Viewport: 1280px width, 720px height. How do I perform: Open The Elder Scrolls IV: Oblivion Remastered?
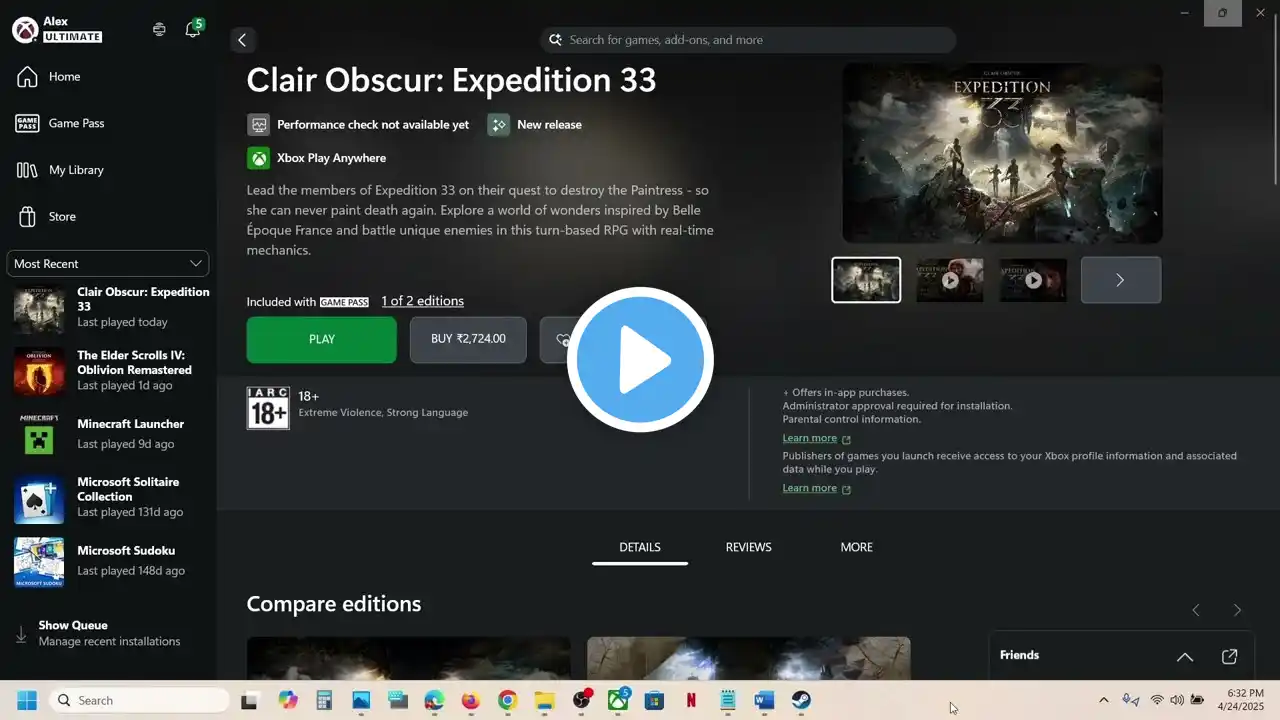pyautogui.click(x=108, y=370)
